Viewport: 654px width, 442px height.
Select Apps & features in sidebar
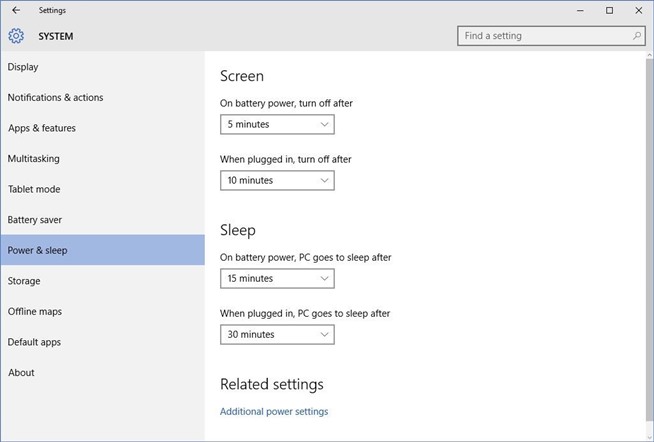[42, 128]
